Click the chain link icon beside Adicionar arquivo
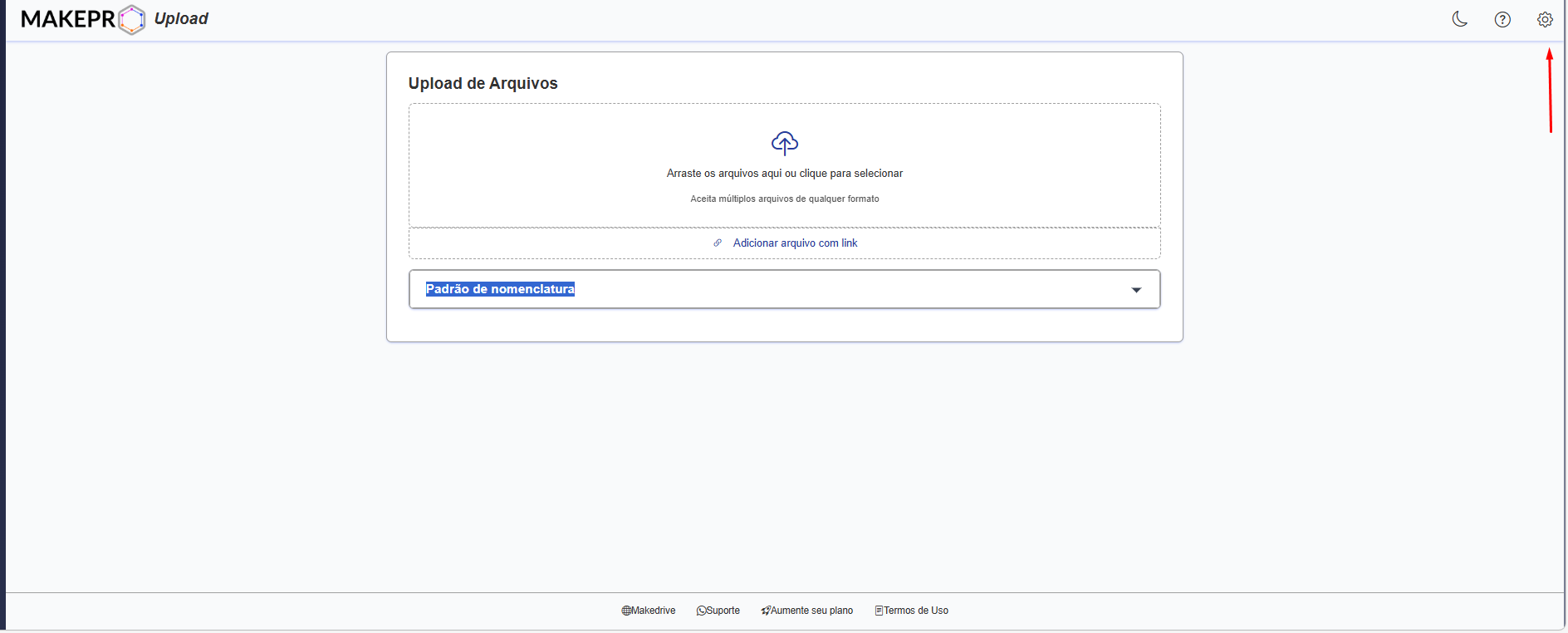This screenshot has width=1568, height=633. click(x=718, y=243)
